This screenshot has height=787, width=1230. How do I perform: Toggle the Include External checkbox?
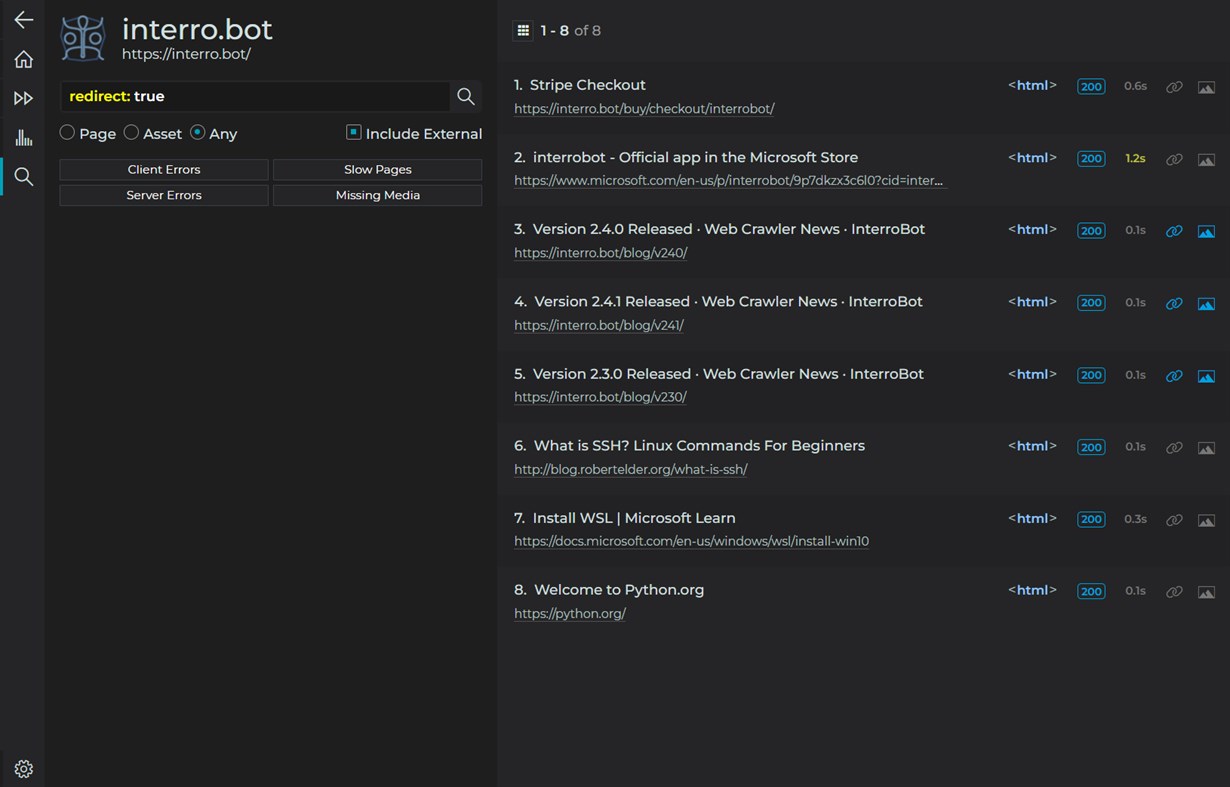click(353, 132)
